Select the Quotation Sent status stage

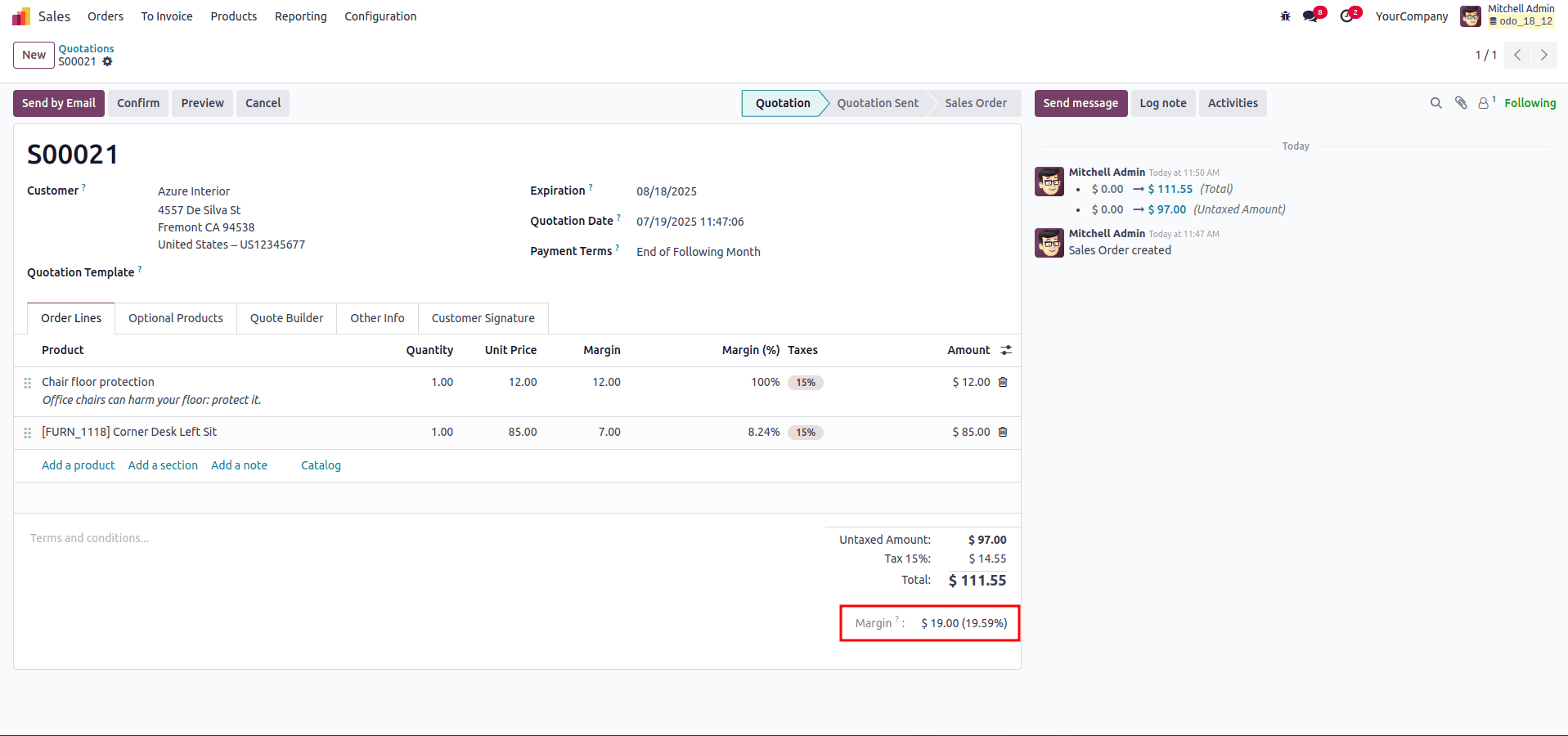(877, 103)
